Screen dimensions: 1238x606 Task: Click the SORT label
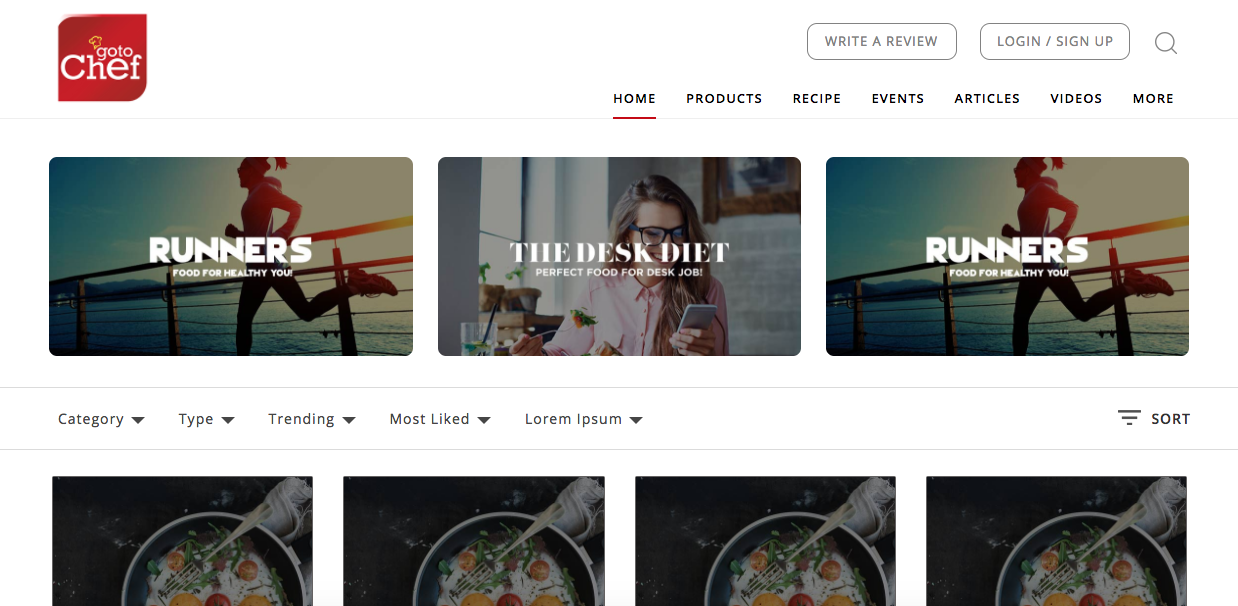click(x=1171, y=419)
